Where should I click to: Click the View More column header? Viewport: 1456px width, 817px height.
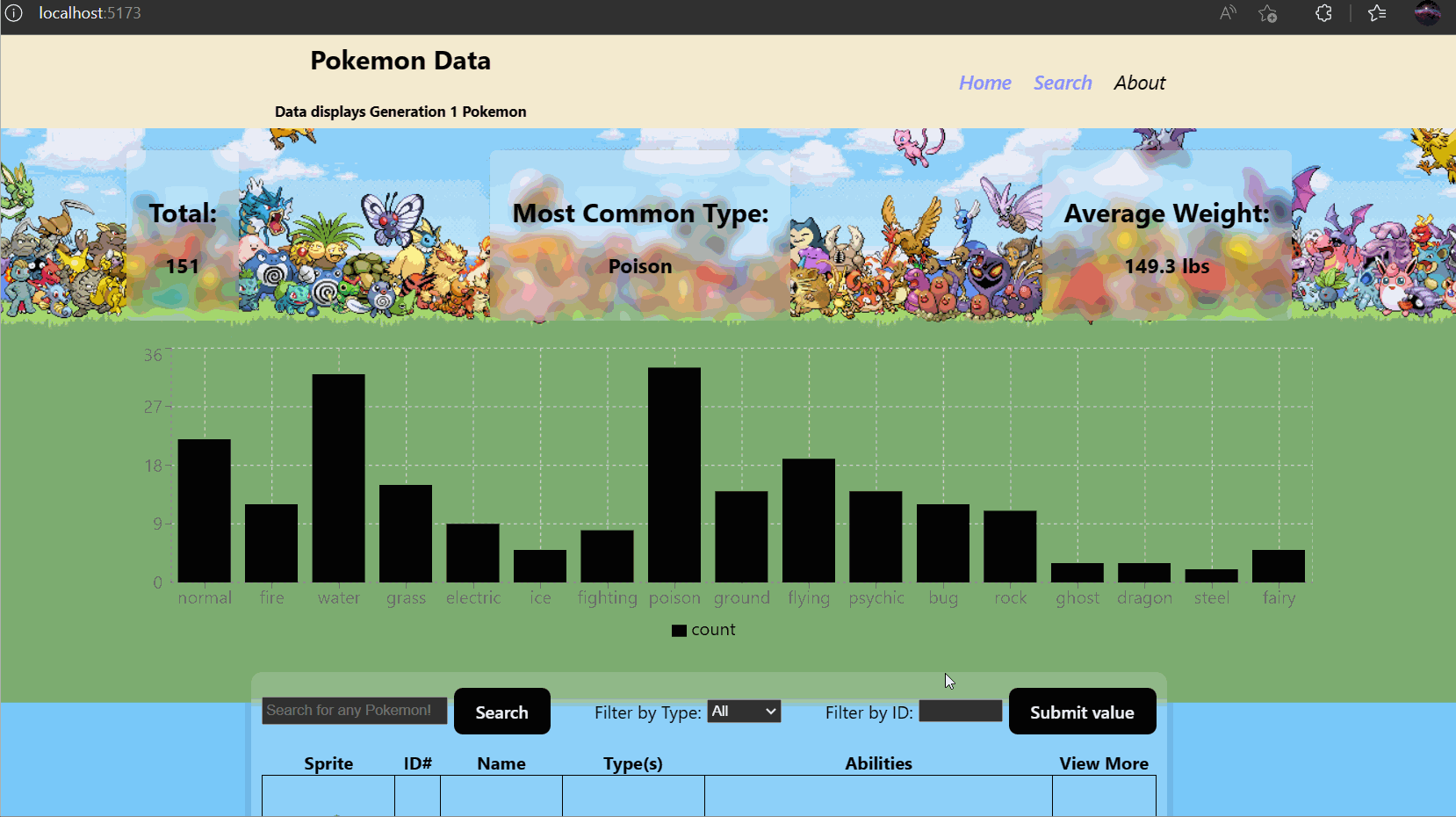pyautogui.click(x=1104, y=763)
